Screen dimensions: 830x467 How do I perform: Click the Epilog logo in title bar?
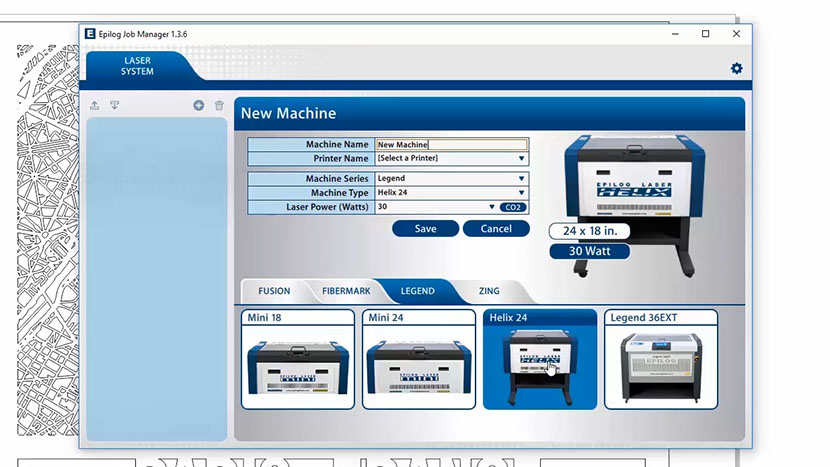pyautogui.click(x=90, y=34)
